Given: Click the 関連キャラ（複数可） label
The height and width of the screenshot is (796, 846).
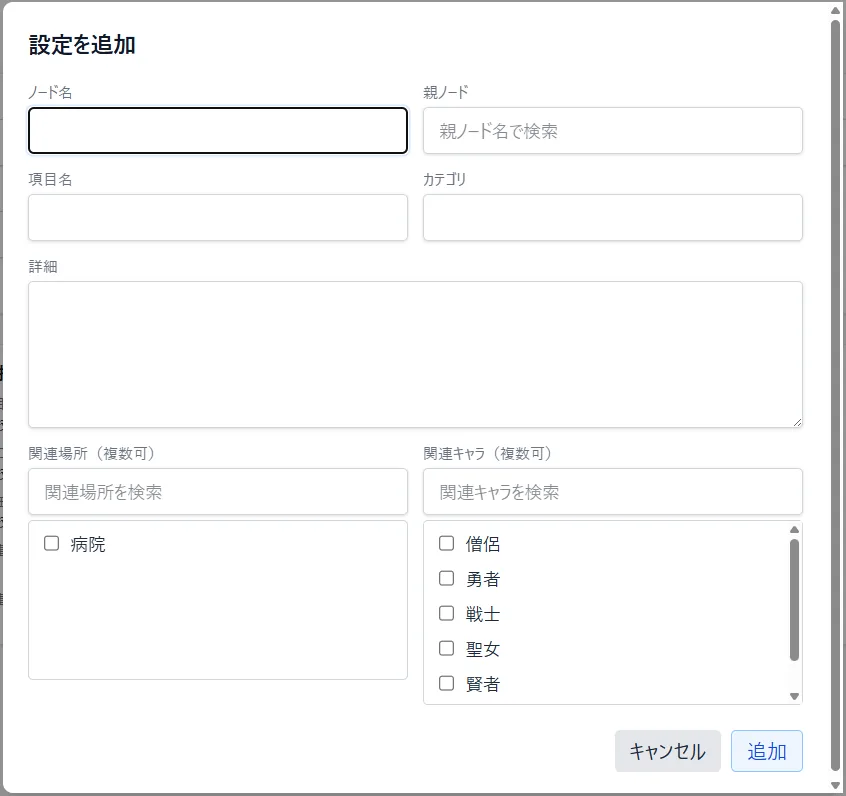Looking at the screenshot, I should (487, 453).
